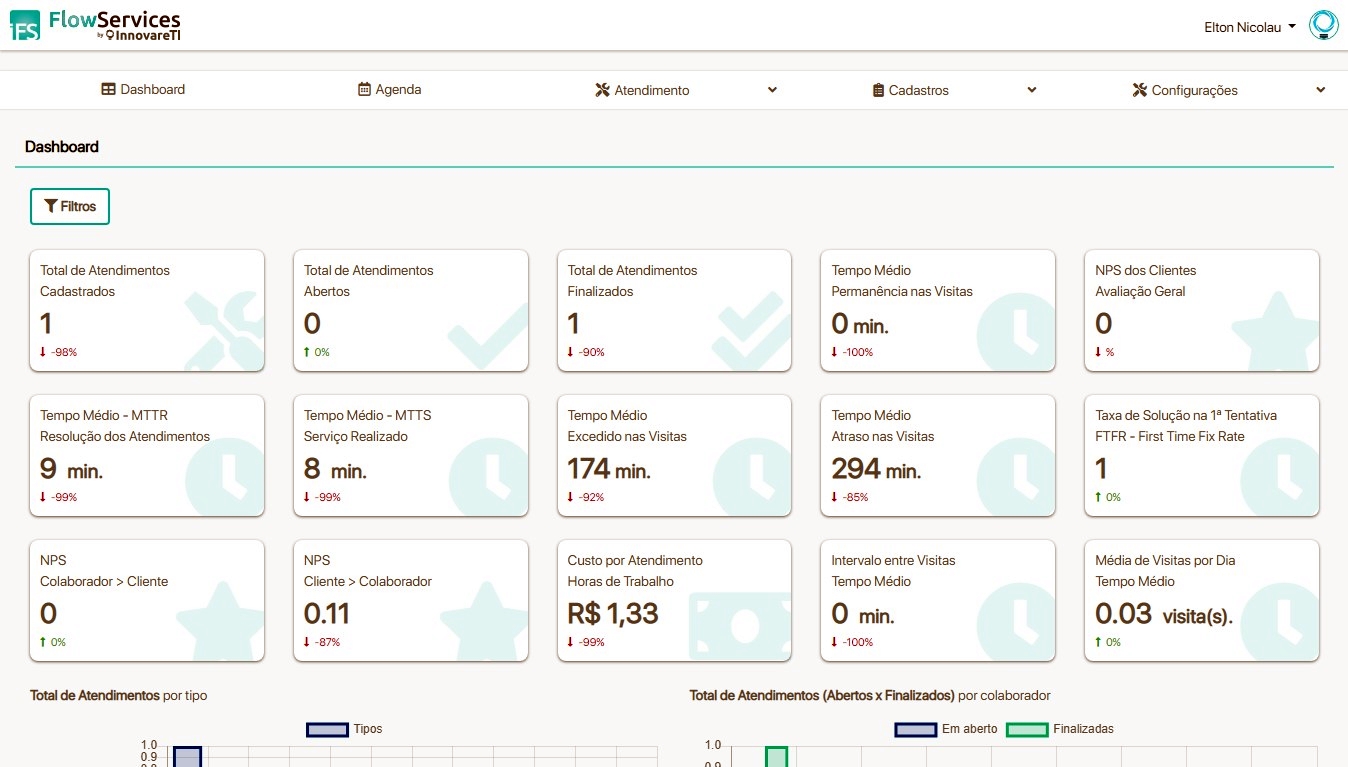Open the Agenda menu item

click(389, 89)
